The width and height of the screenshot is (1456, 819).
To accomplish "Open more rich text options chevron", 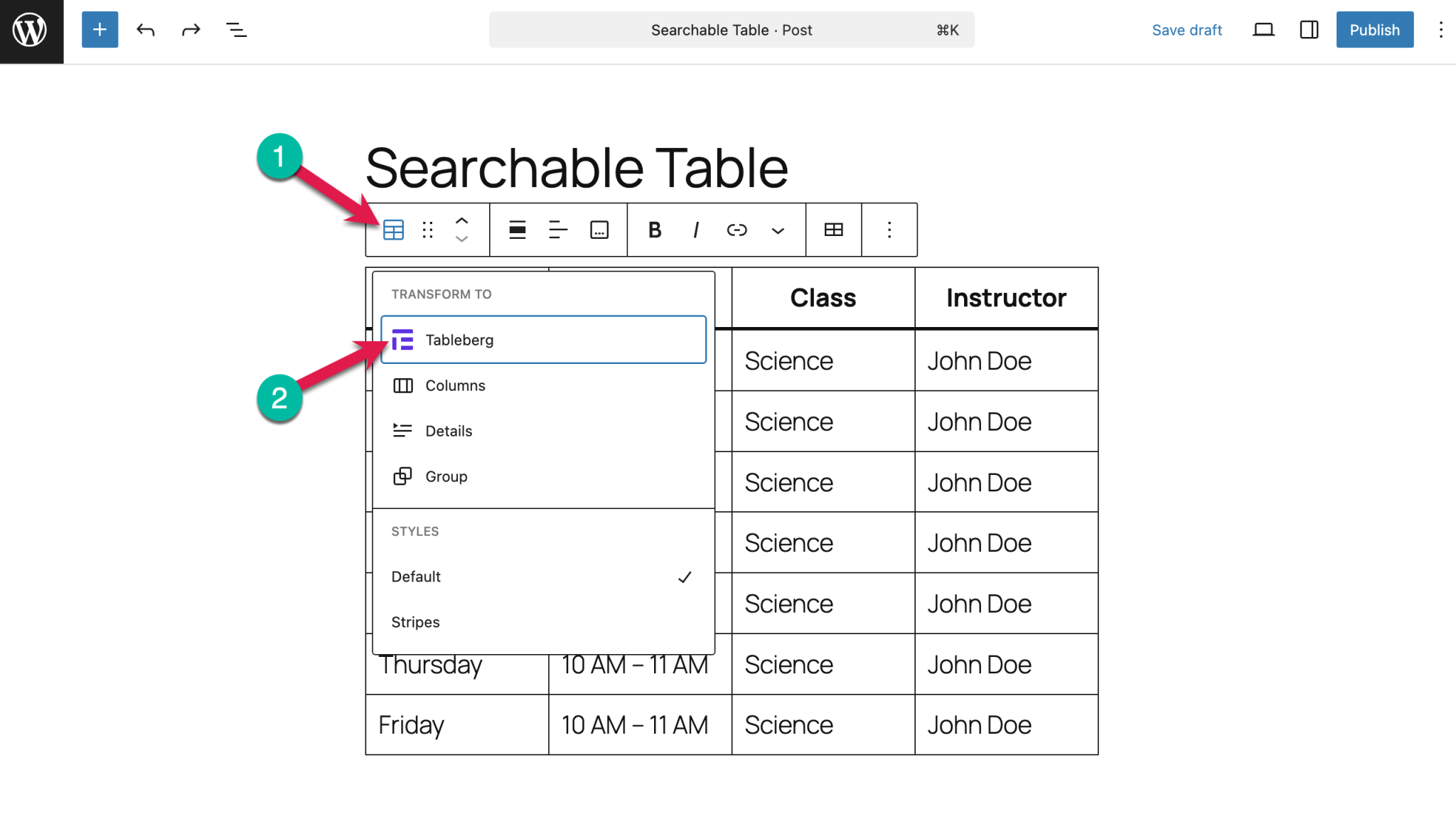I will pos(777,230).
